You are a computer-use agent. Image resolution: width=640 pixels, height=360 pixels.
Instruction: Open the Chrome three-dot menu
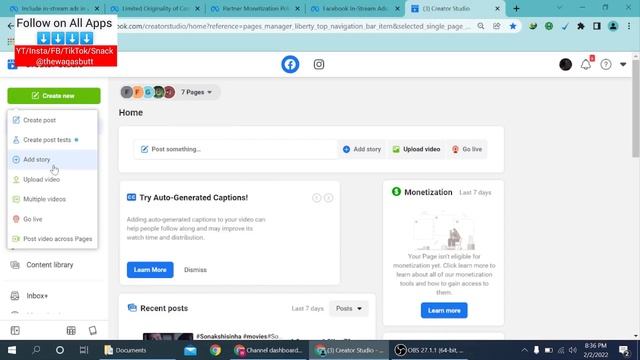[x=629, y=26]
